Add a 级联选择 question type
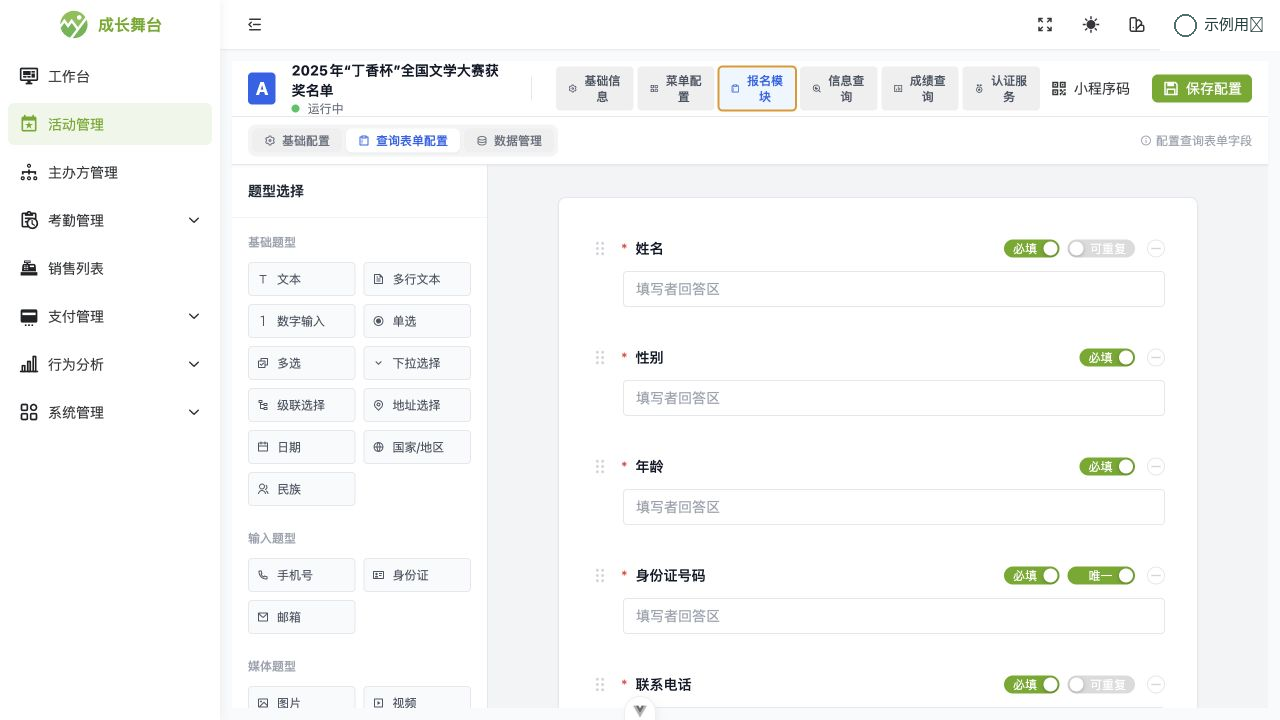1280x720 pixels. [302, 405]
